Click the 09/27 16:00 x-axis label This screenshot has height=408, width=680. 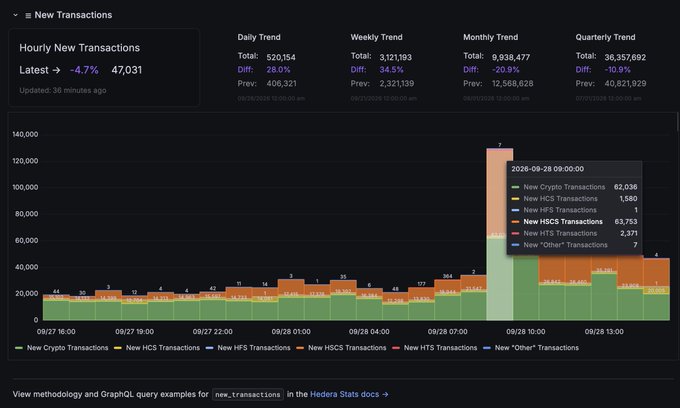pyautogui.click(x=56, y=332)
